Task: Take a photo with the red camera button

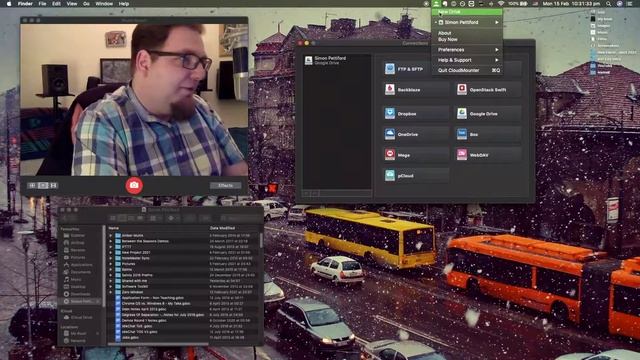Action: click(134, 185)
